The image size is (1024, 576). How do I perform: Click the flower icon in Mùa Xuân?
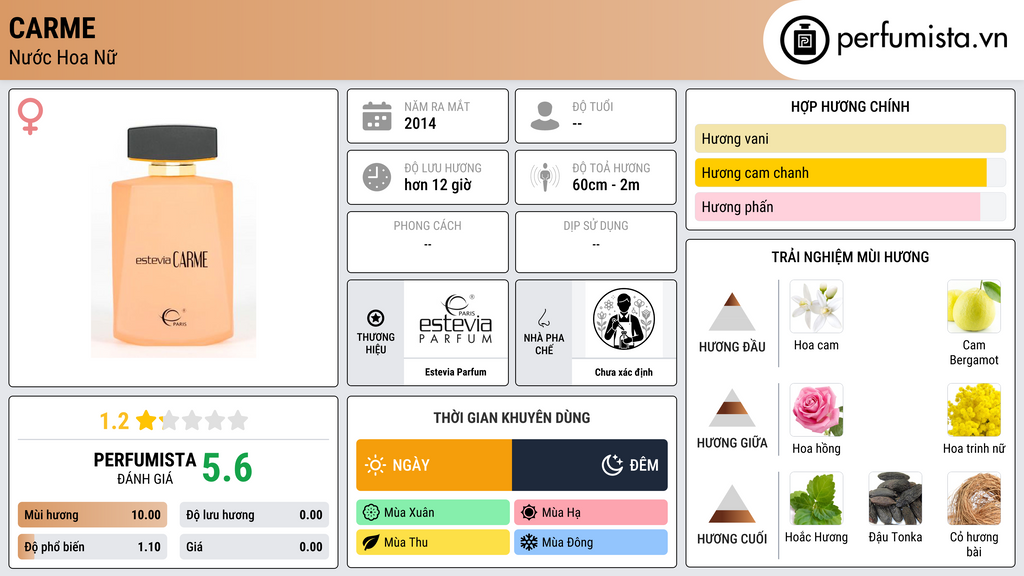click(371, 513)
